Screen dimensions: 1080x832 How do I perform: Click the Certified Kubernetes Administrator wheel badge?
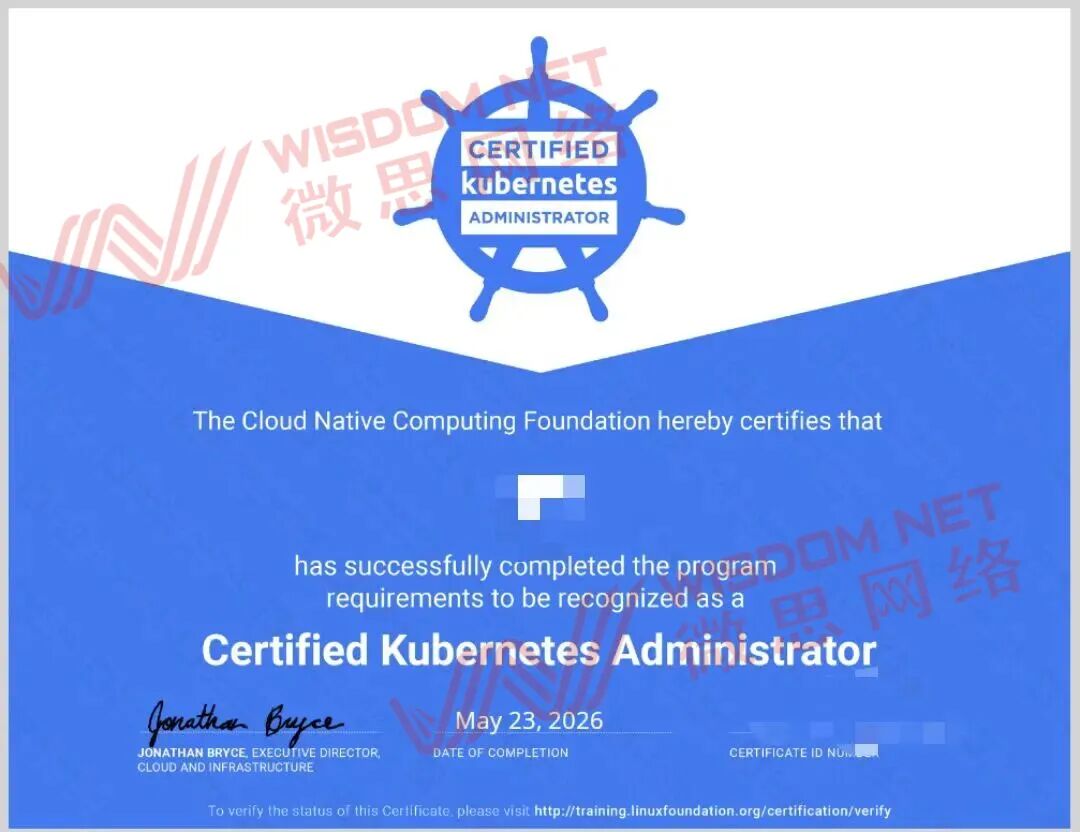click(x=539, y=180)
